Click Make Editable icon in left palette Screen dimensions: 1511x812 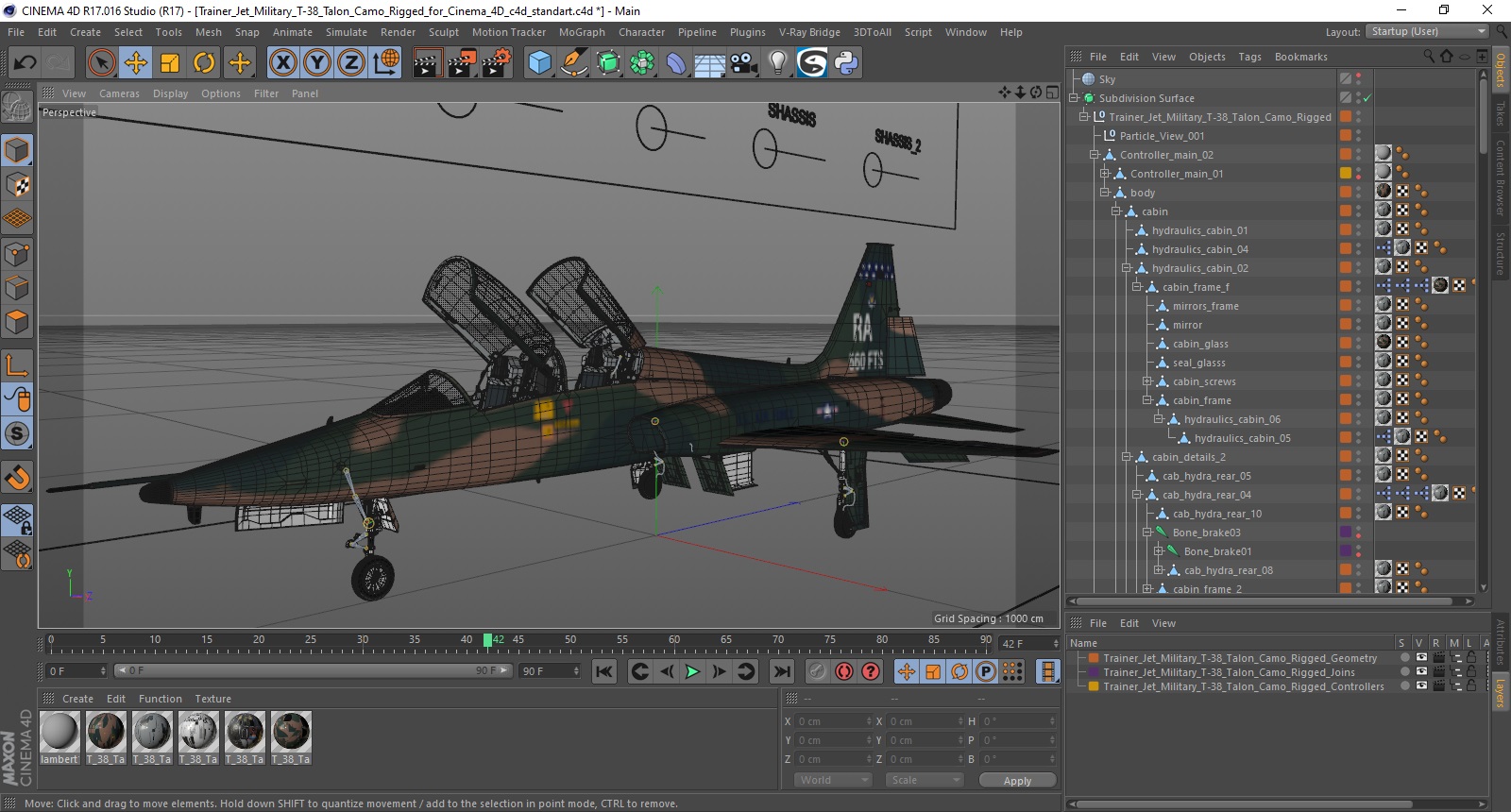point(17,107)
